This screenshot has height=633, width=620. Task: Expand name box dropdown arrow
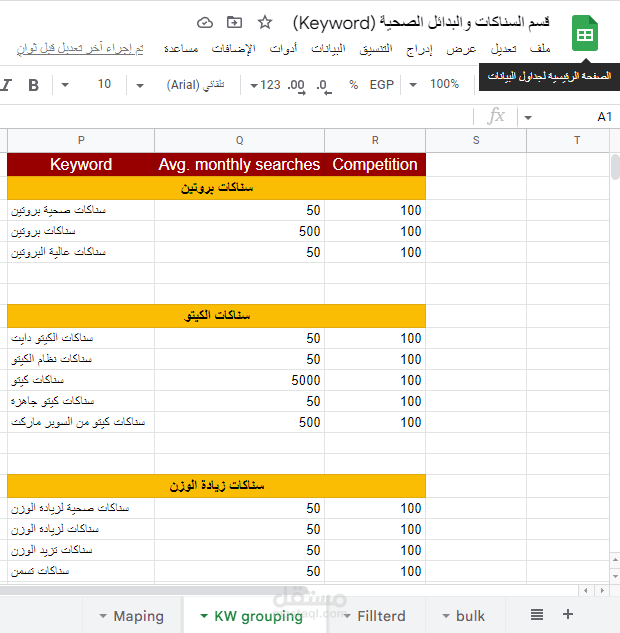coord(528,117)
